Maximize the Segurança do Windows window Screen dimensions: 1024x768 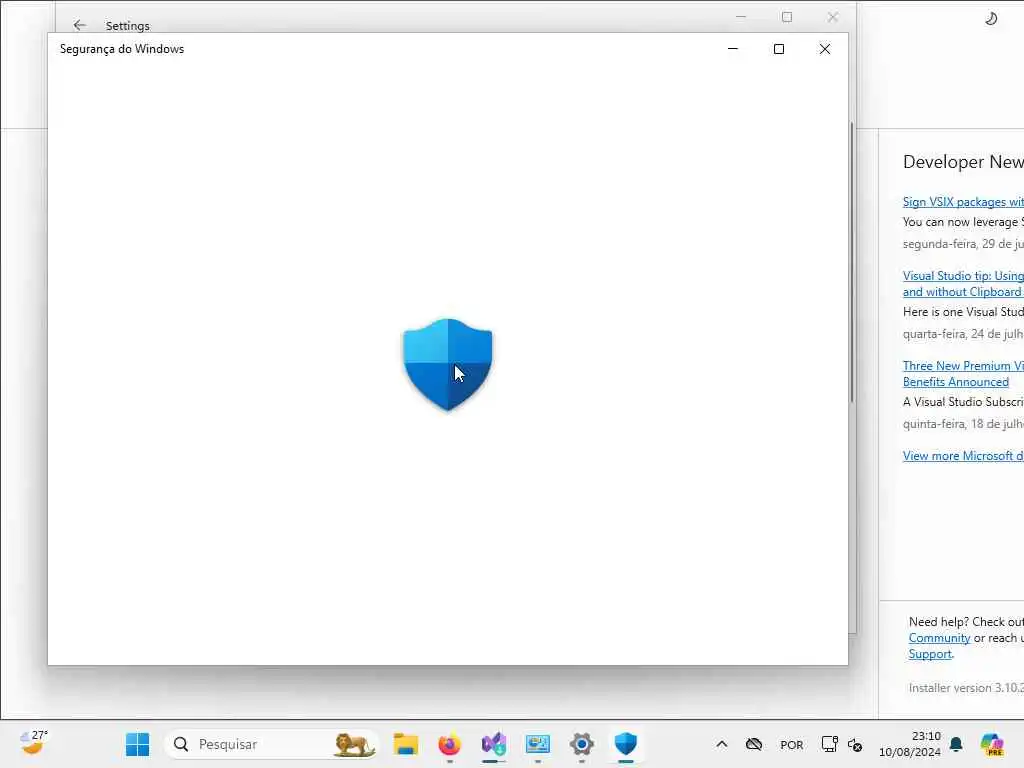click(778, 49)
